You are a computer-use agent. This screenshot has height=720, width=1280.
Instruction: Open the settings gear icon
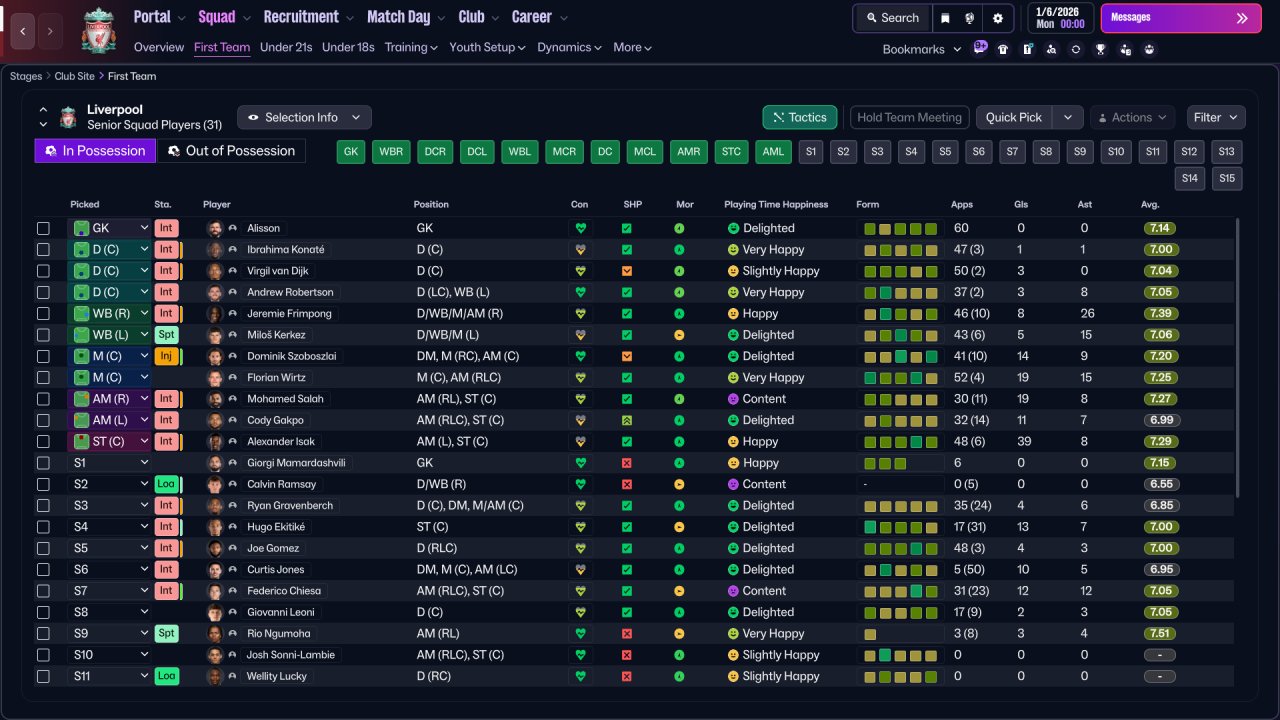[x=998, y=18]
